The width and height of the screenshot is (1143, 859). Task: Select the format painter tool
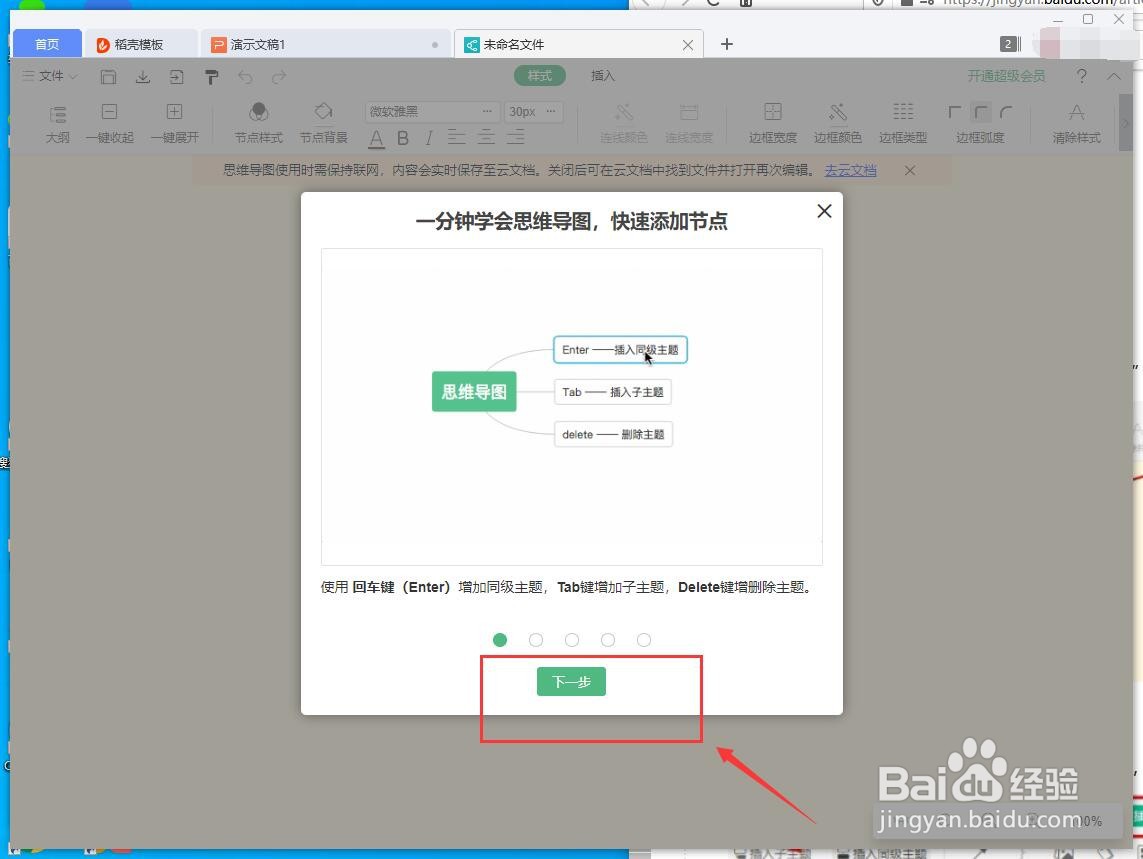(x=211, y=77)
